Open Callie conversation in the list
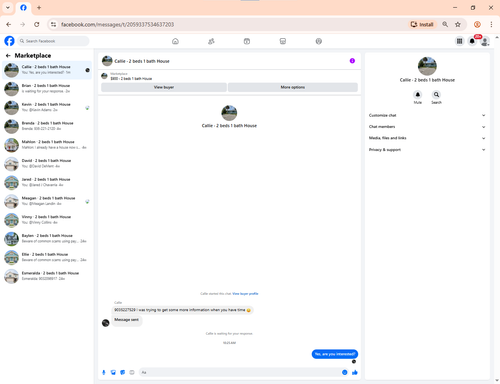This screenshot has width=500, height=384. click(x=47, y=70)
